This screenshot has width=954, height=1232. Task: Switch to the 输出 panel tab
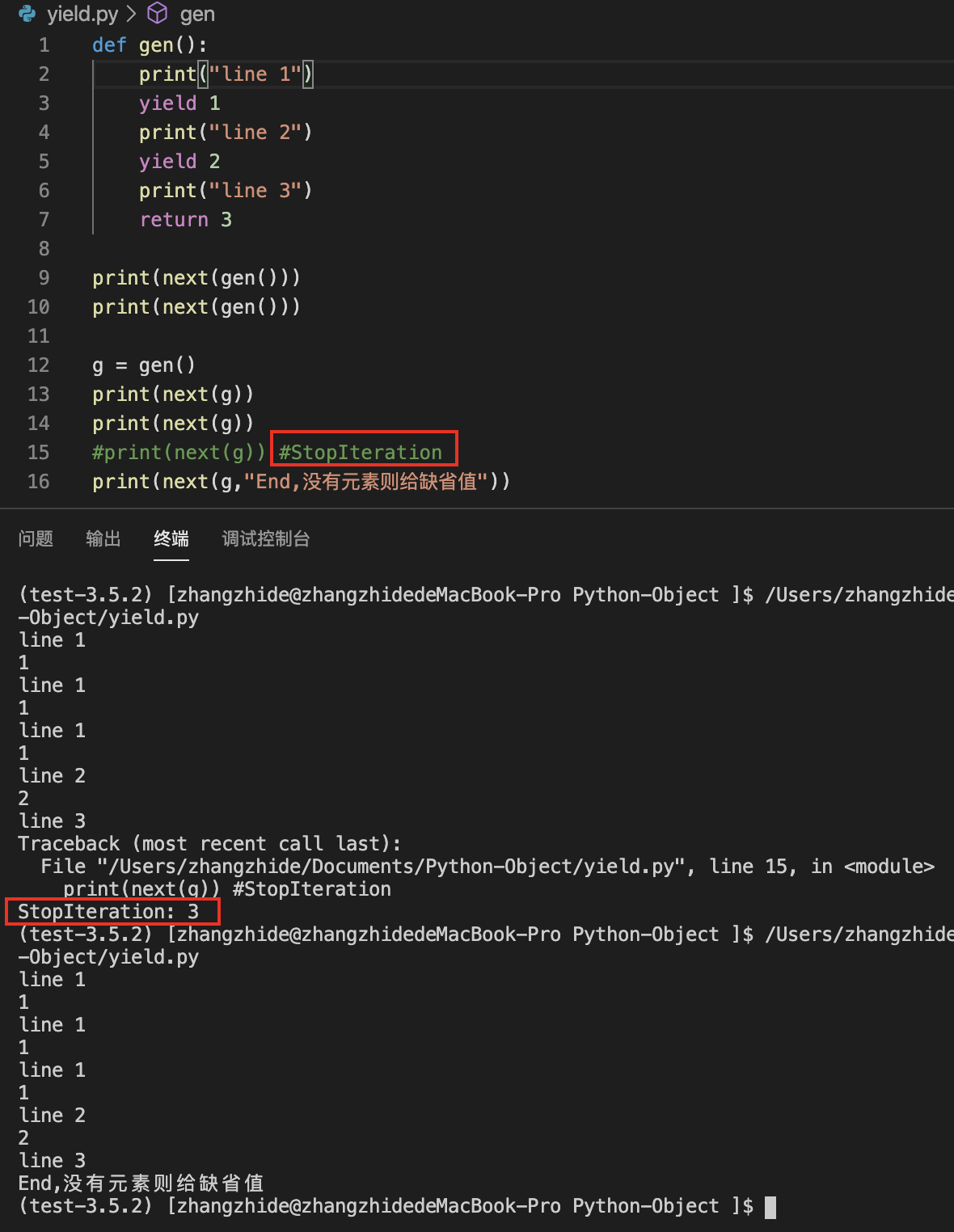click(103, 538)
